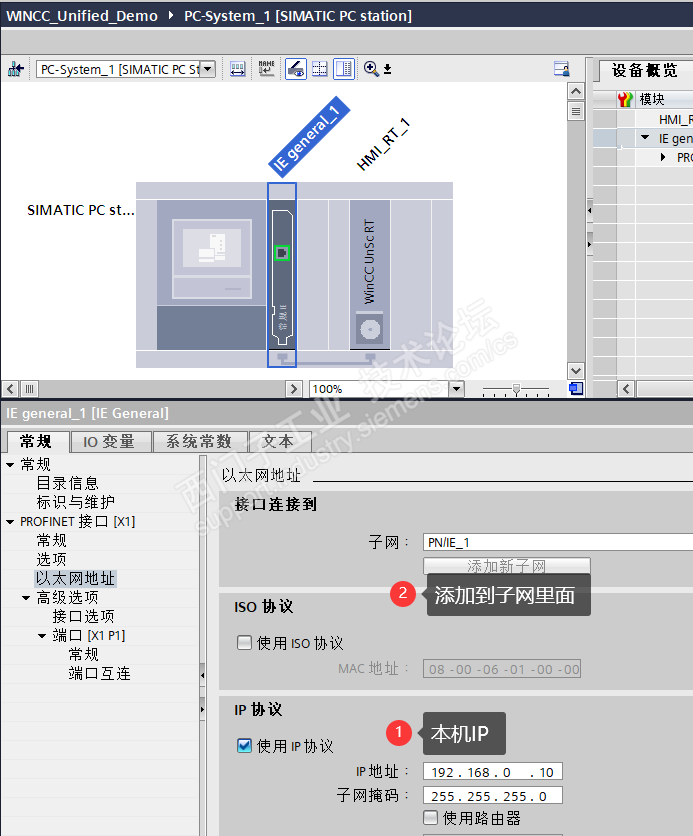Click the horizontal scroll right arrow under device view
Viewport: 693px width, 836px height.
293,389
